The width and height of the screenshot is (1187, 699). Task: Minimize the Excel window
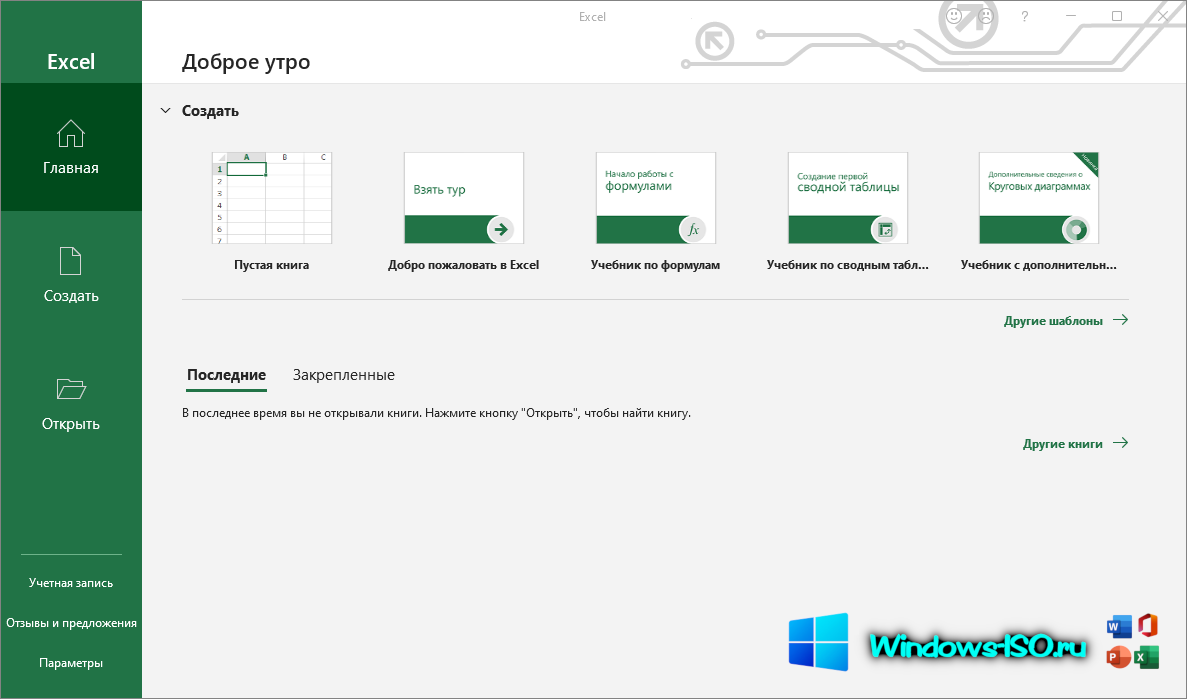click(x=1070, y=16)
